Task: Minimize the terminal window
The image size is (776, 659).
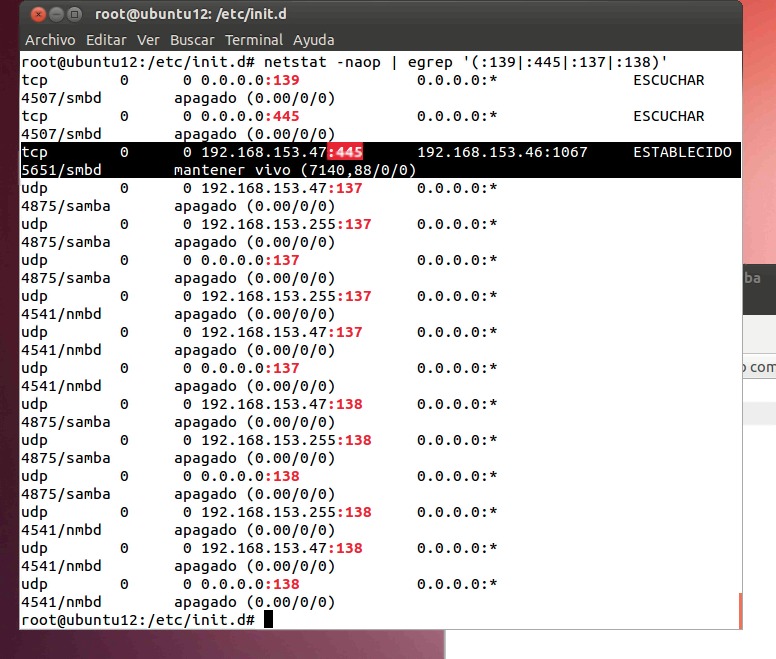Action: click(x=58, y=14)
